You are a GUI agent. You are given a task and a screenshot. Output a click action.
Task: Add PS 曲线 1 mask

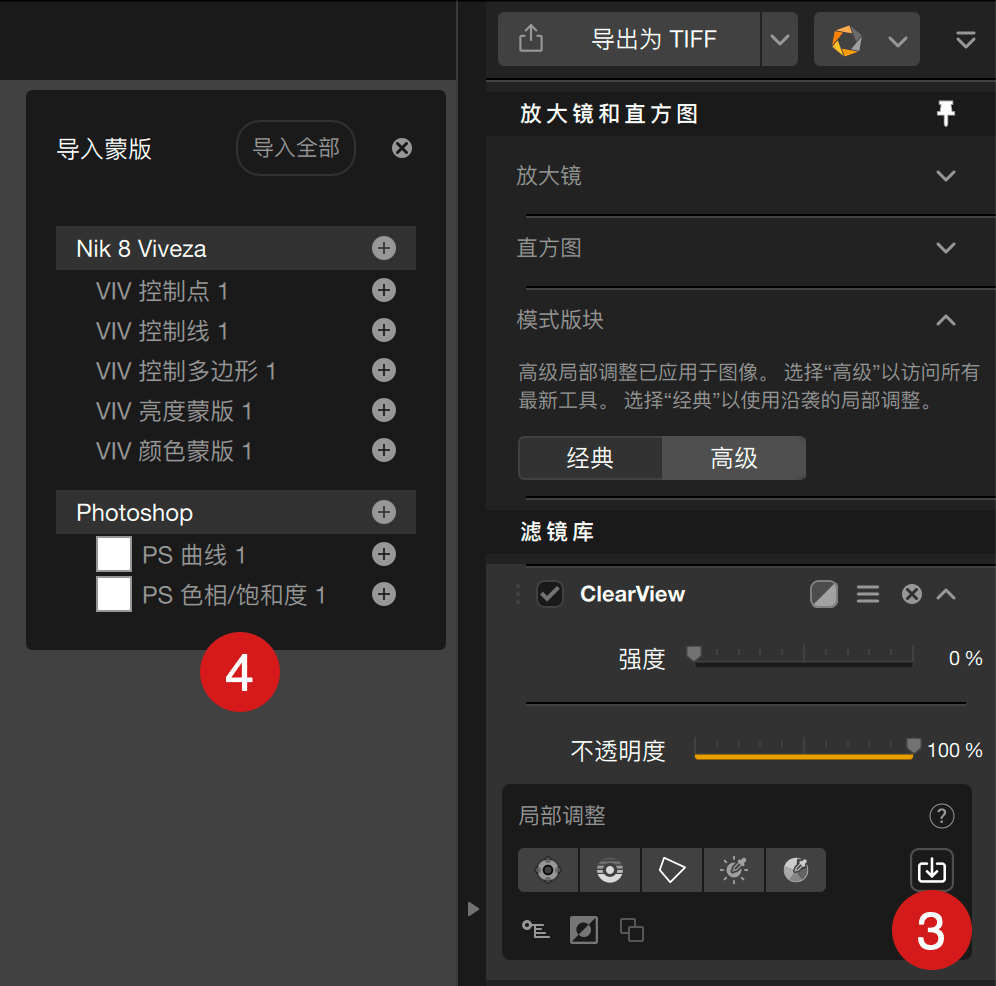point(384,554)
